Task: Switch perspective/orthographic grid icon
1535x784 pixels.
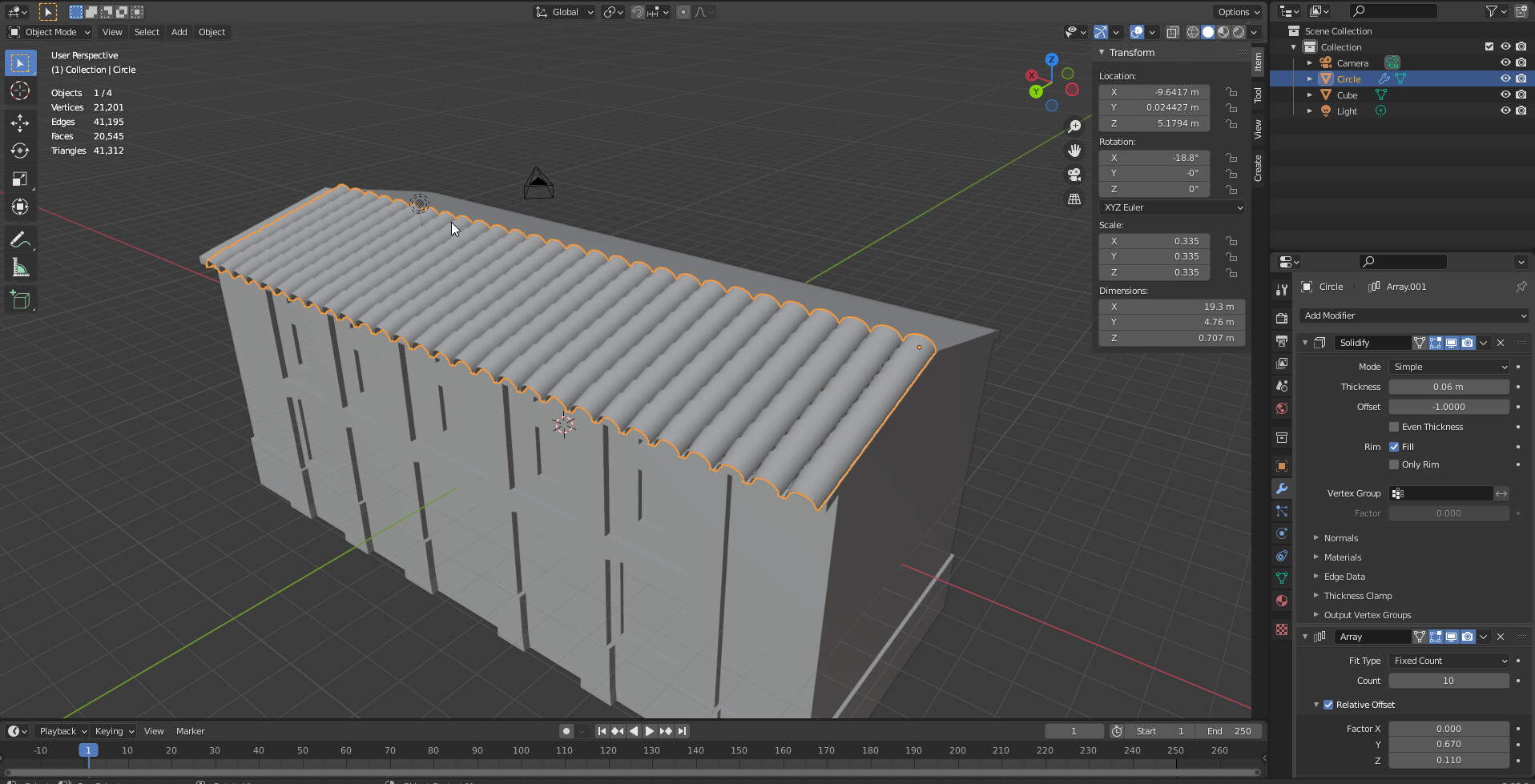Action: 1074,199
